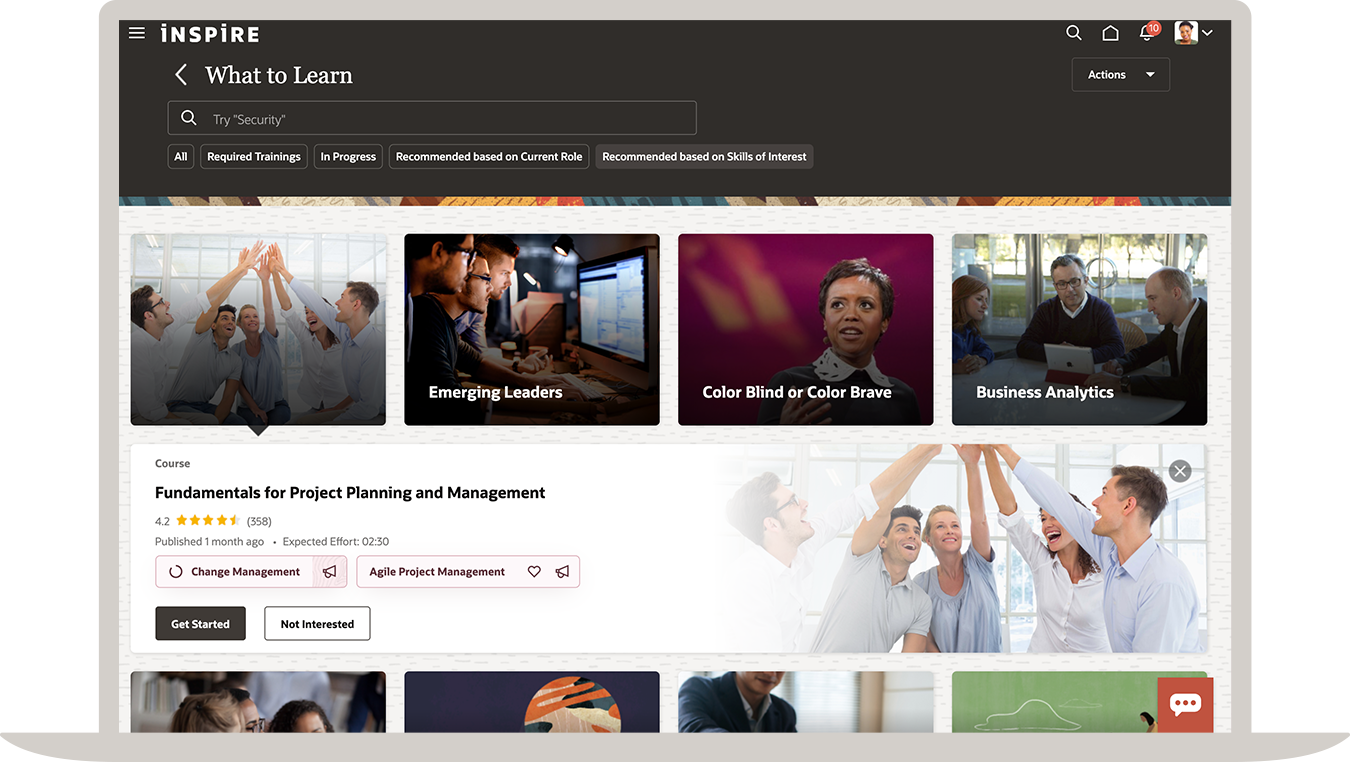Click the Try "Security" search field
1350x762 pixels.
[x=432, y=118]
